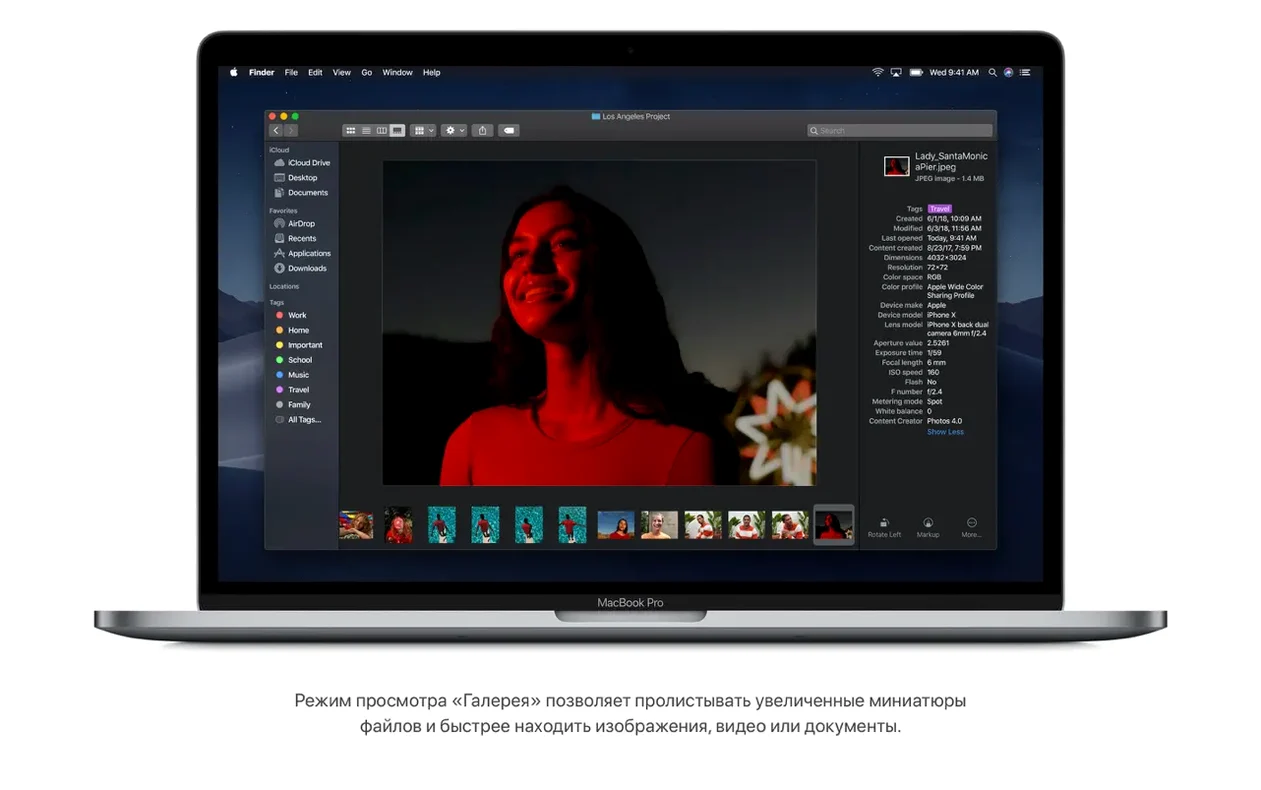Image resolution: width=1261 pixels, height=790 pixels.
Task: Open Applications in the sidebar
Action: point(303,253)
